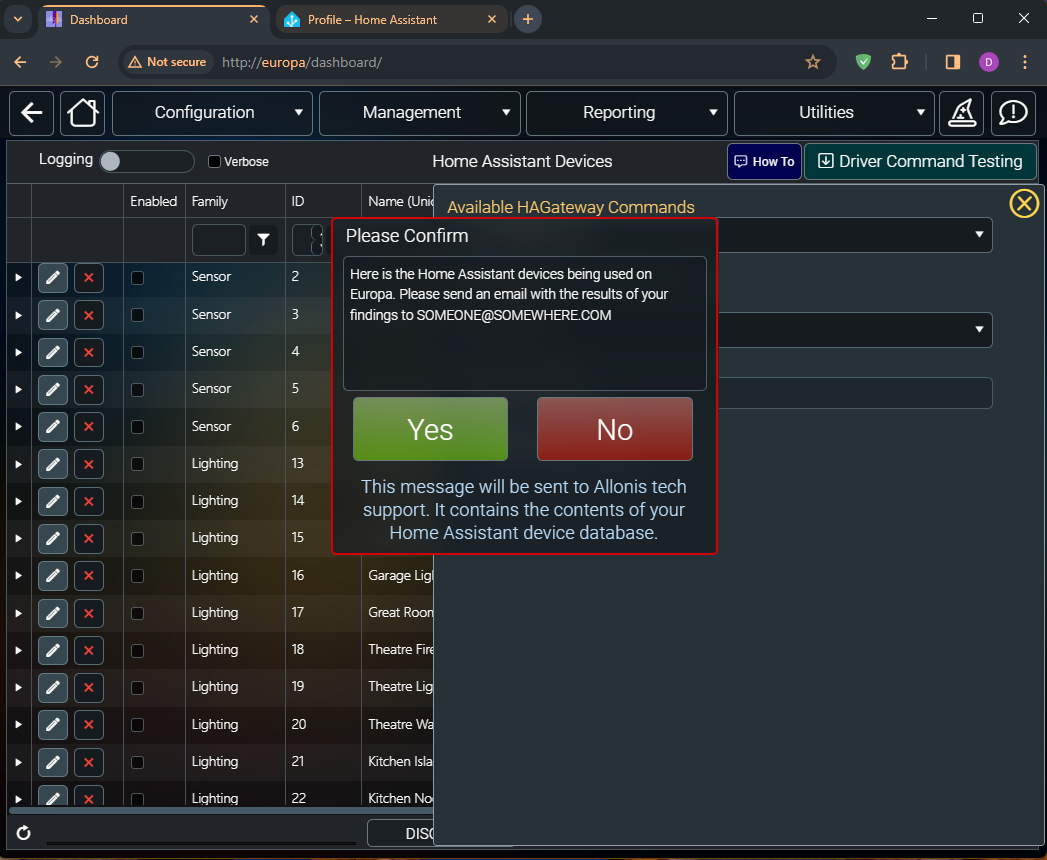Edit the Lighting row with ID 16

coord(53,576)
